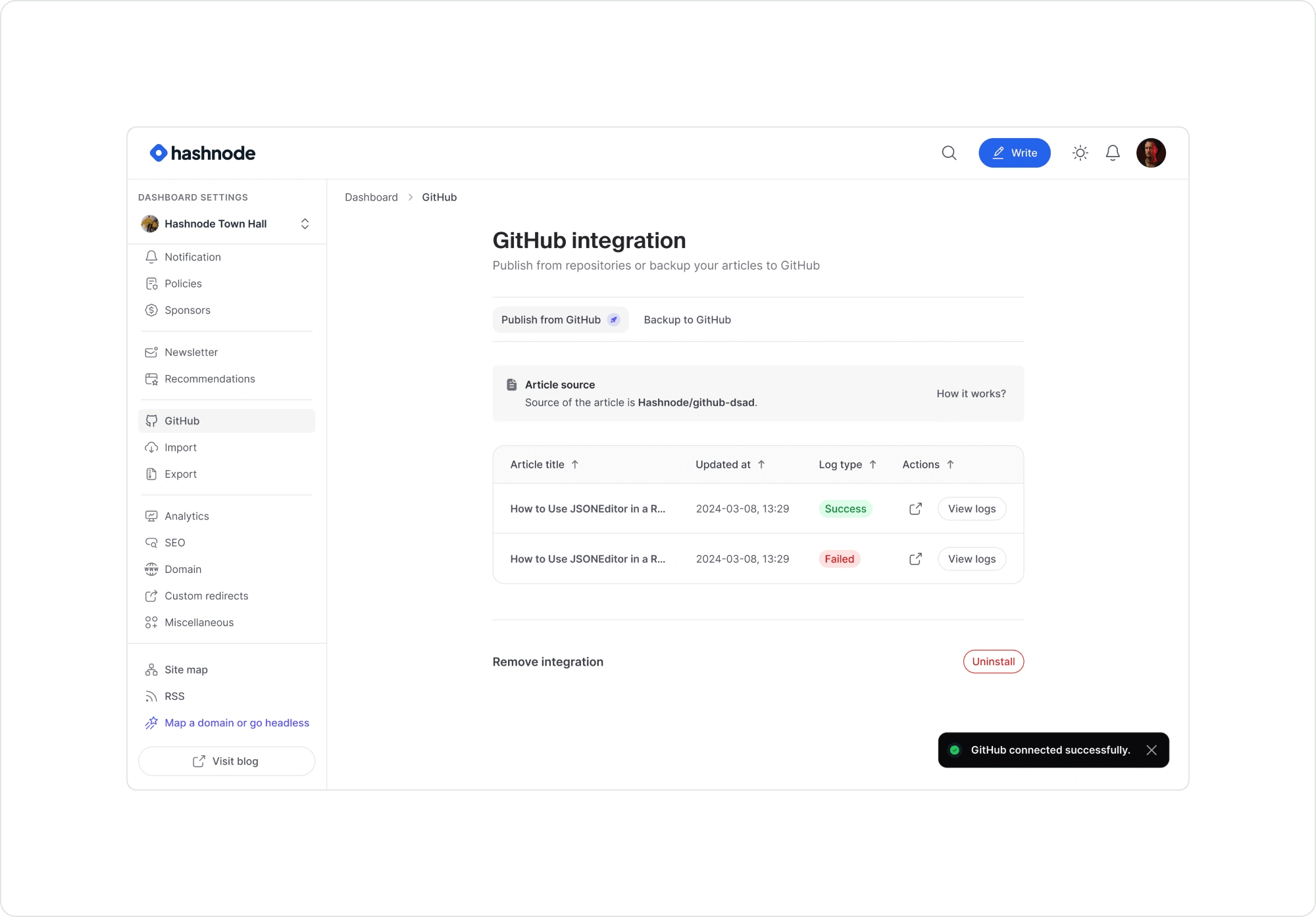The image size is (1316, 917).
Task: Dismiss the GitHub connected toast
Action: click(1151, 750)
